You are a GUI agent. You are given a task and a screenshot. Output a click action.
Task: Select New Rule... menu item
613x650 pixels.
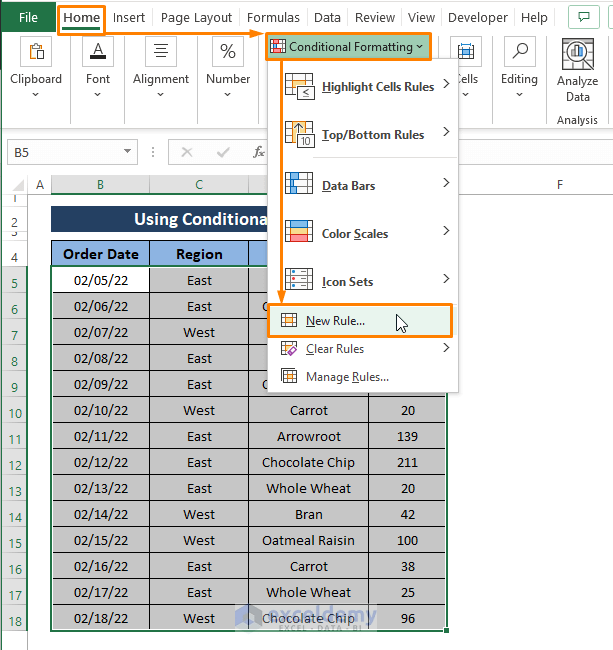360,320
